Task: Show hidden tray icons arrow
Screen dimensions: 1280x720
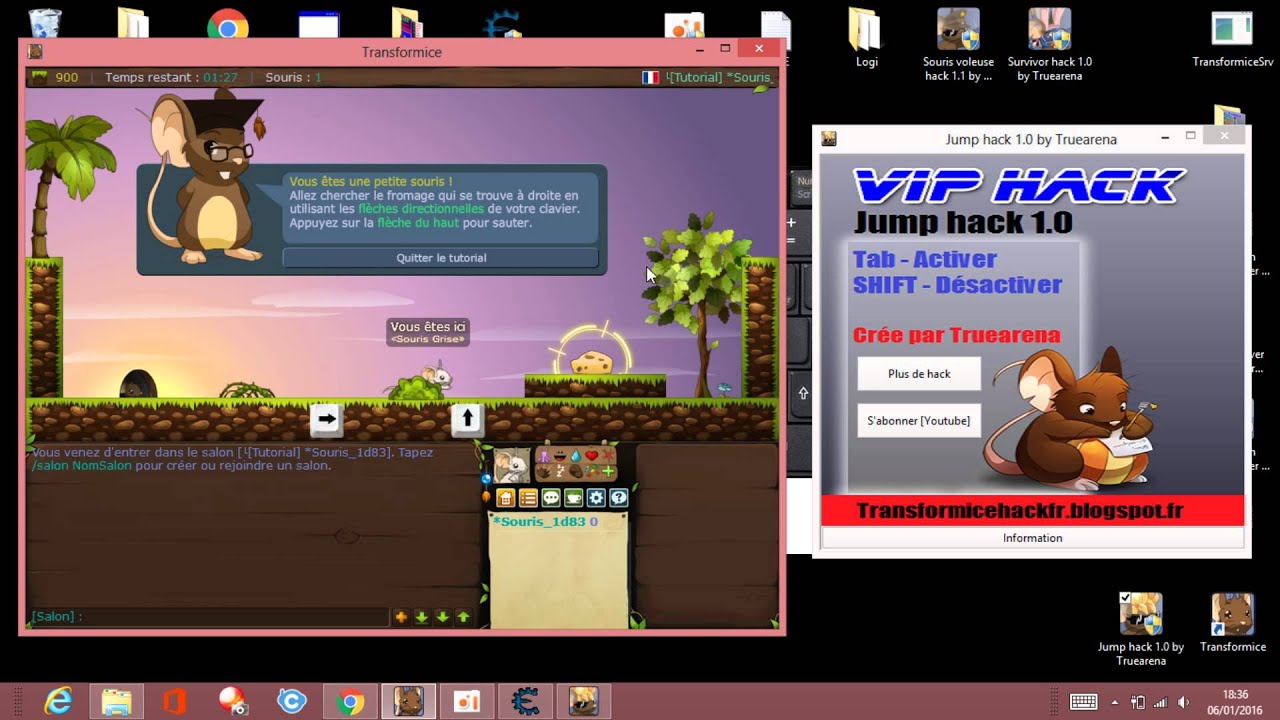Action: click(x=1116, y=702)
